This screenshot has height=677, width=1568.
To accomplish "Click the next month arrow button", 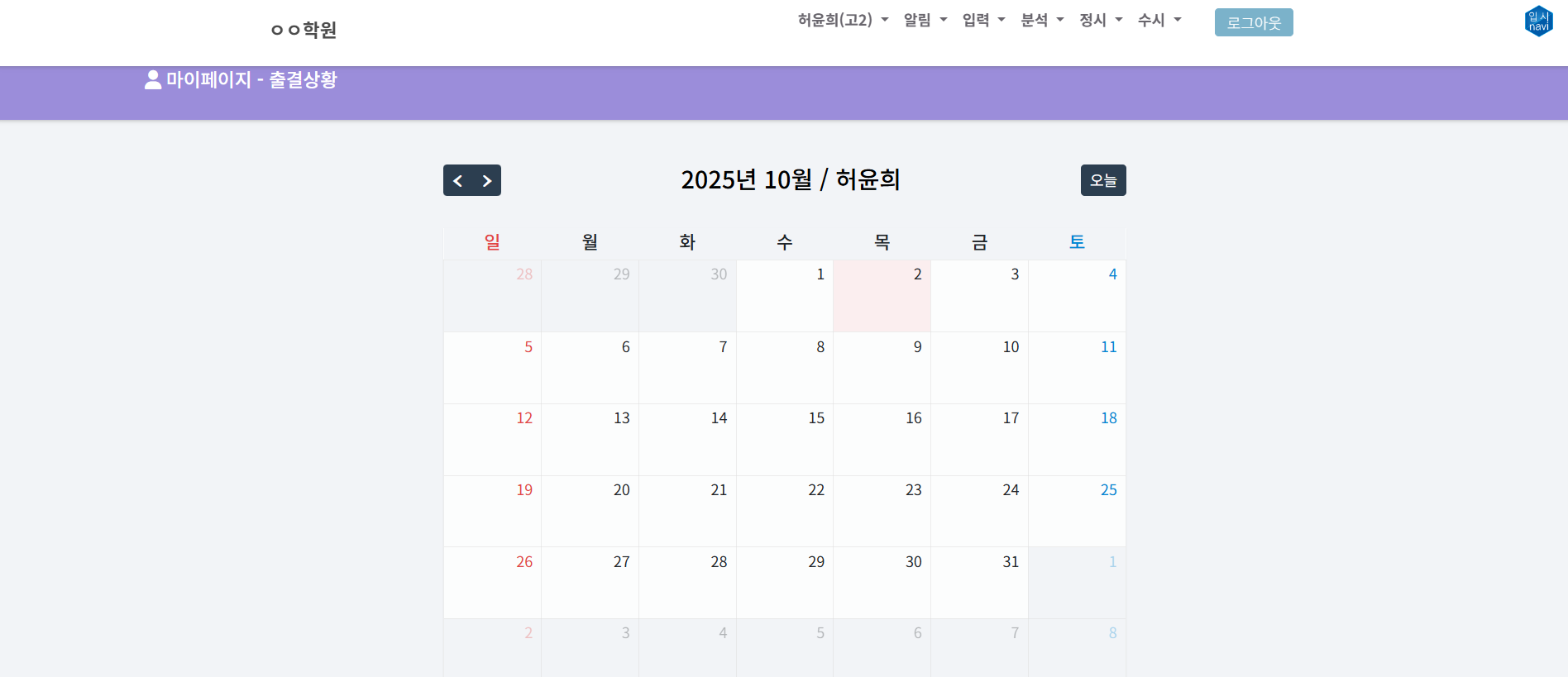I will [487, 180].
